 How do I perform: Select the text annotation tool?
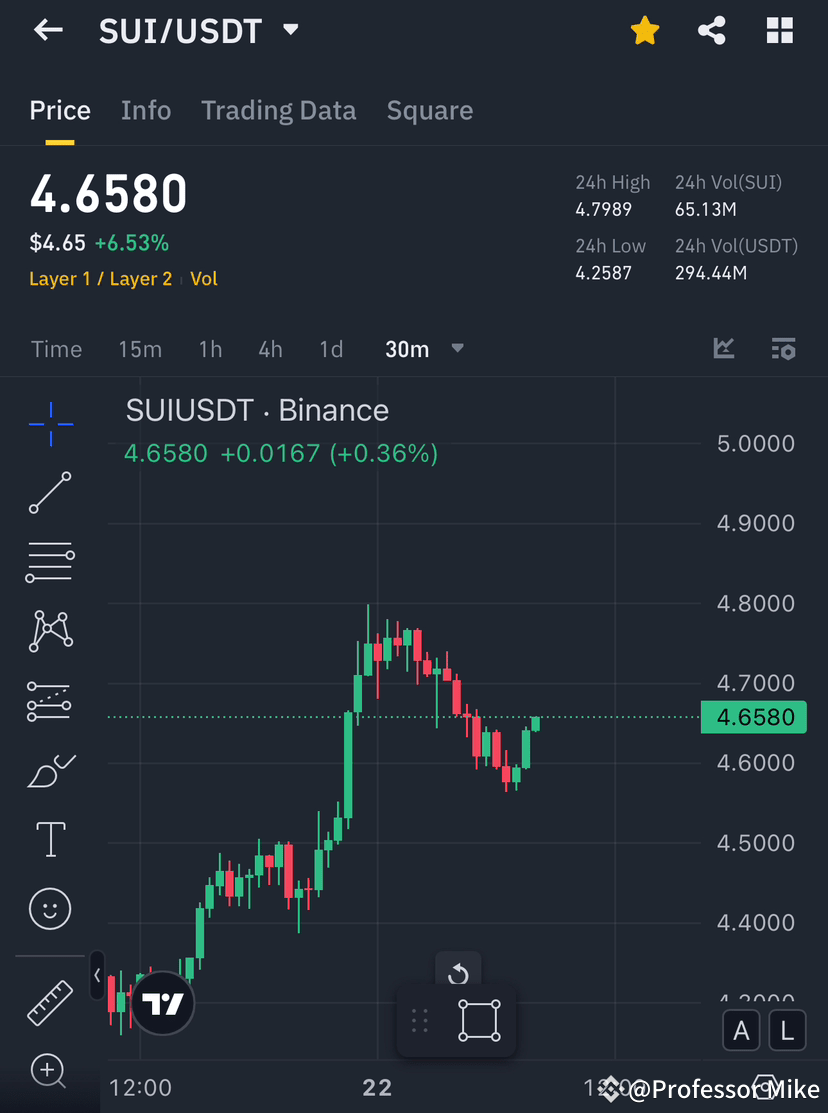(50, 839)
